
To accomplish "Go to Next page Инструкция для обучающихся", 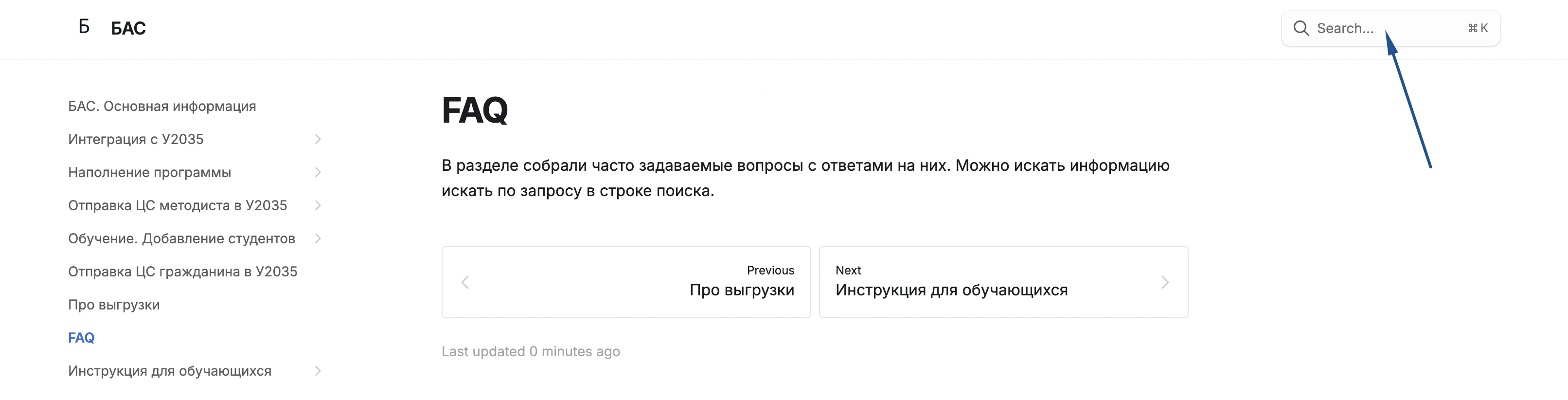I will click(x=951, y=290).
